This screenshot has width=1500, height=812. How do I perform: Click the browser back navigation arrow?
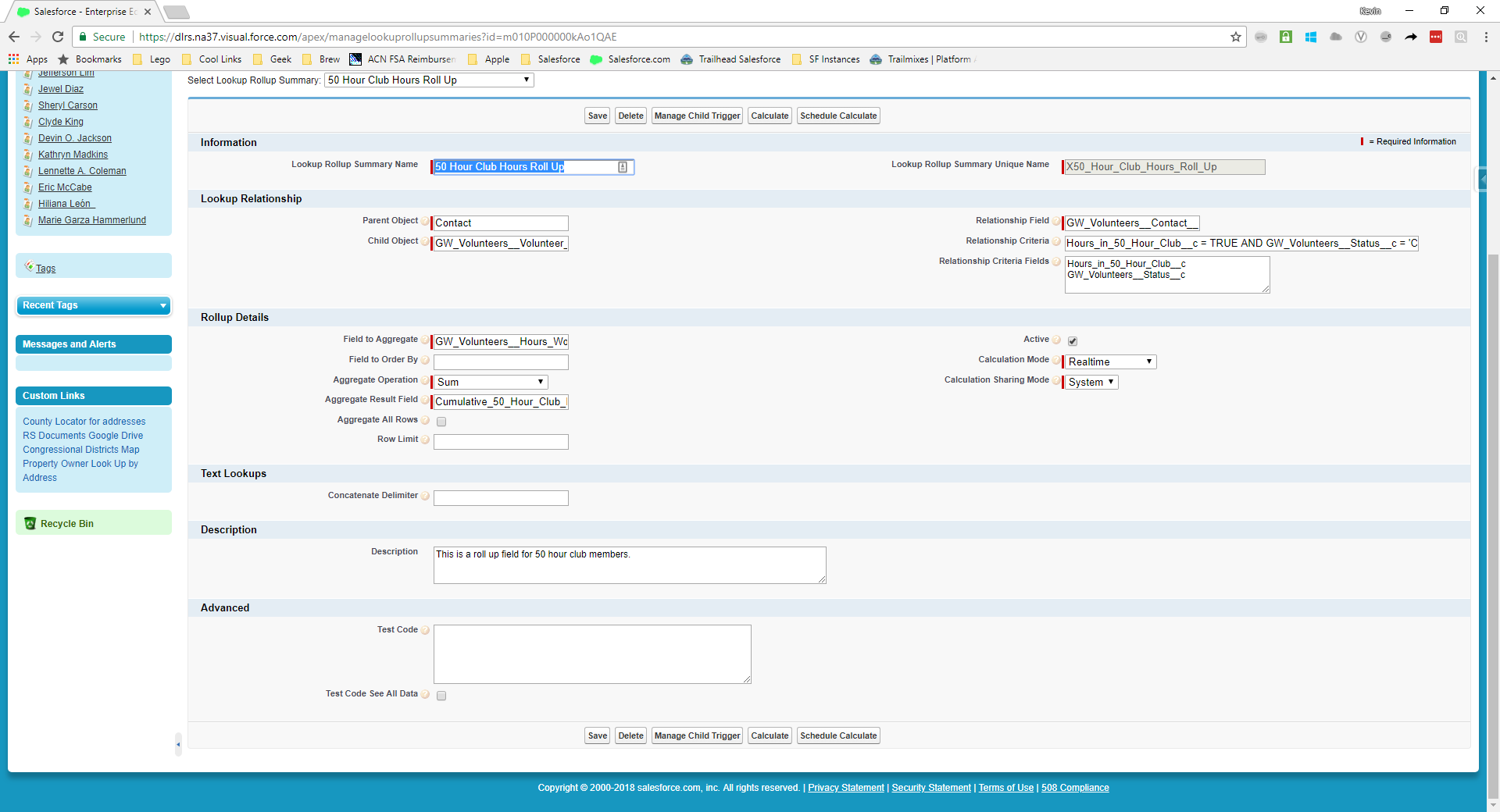pos(13,37)
